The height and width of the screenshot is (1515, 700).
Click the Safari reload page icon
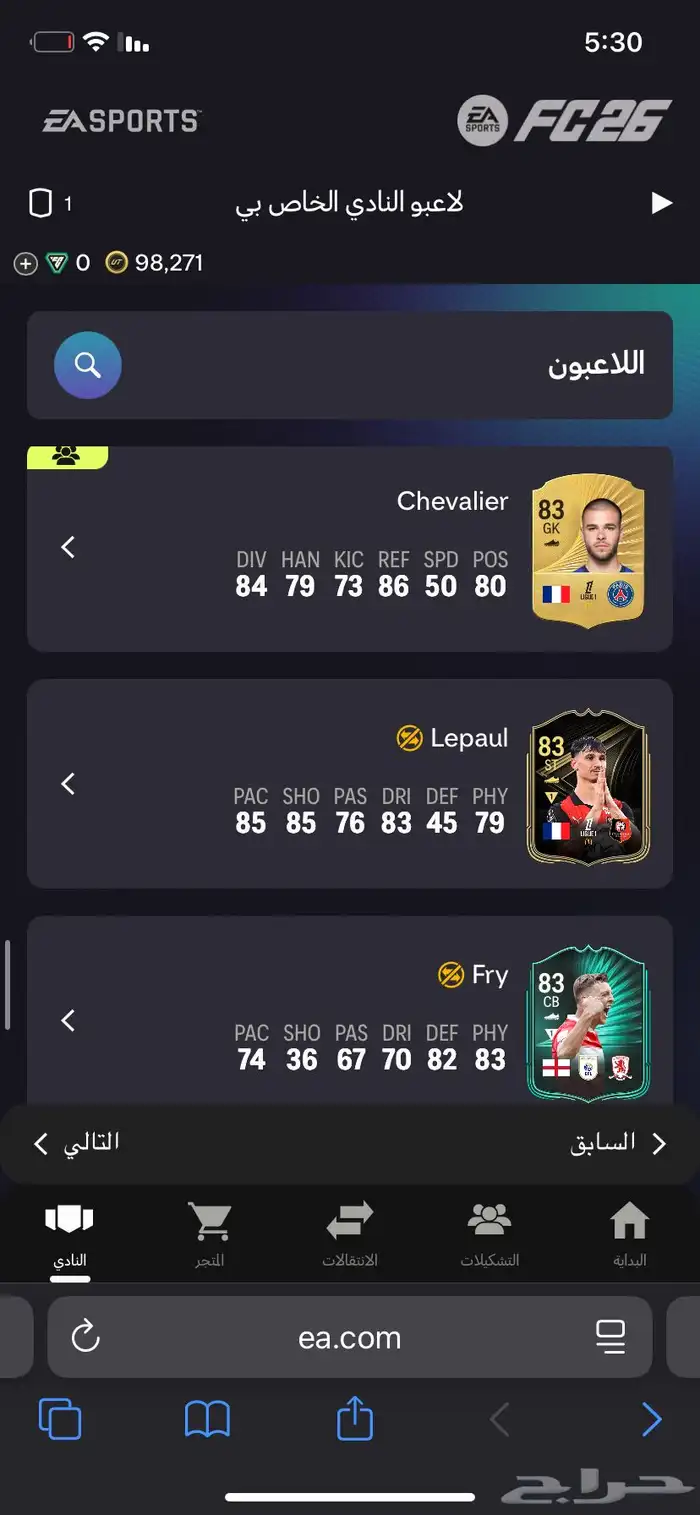pyautogui.click(x=86, y=1336)
